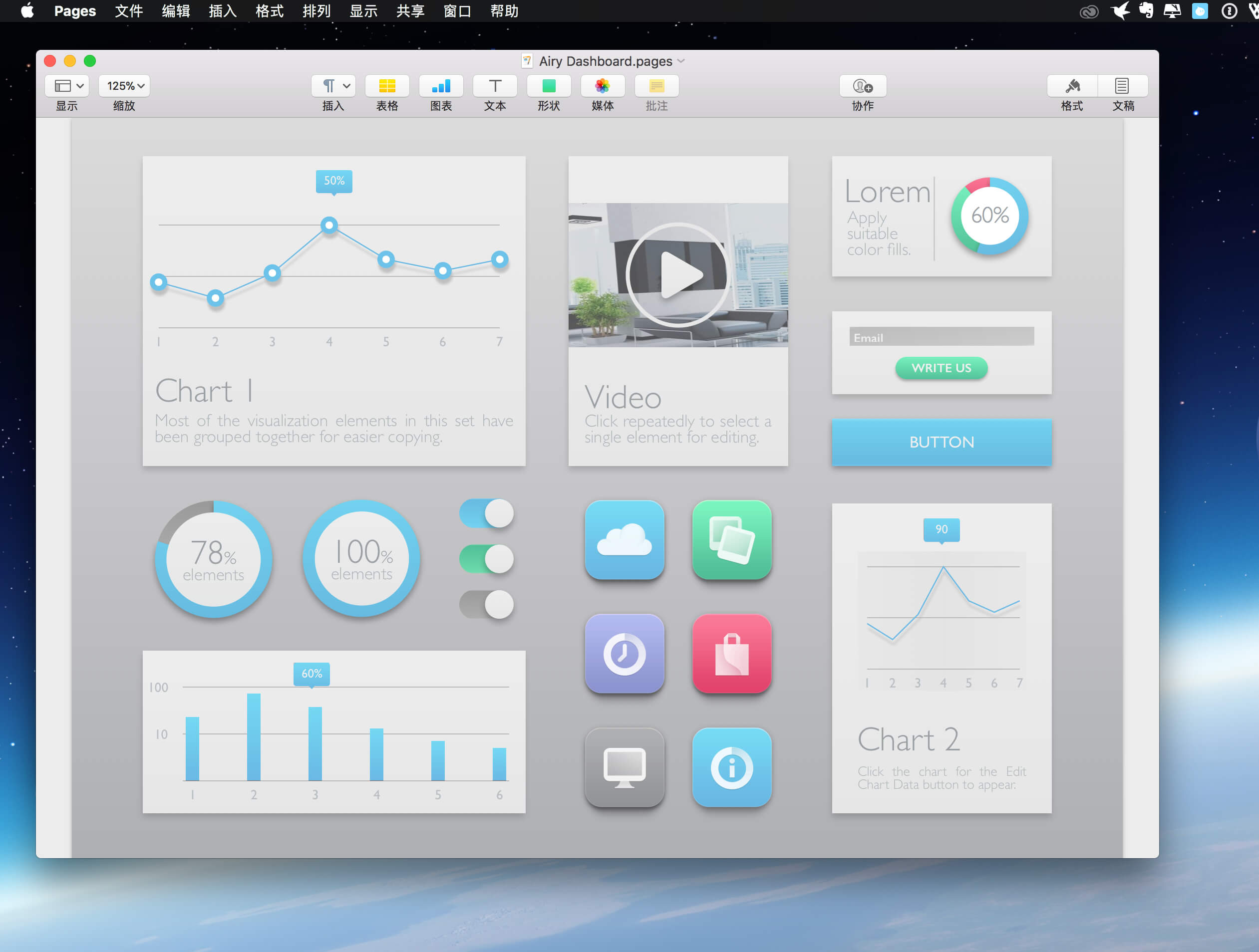Click the Email input field
The width and height of the screenshot is (1259, 952).
[942, 336]
